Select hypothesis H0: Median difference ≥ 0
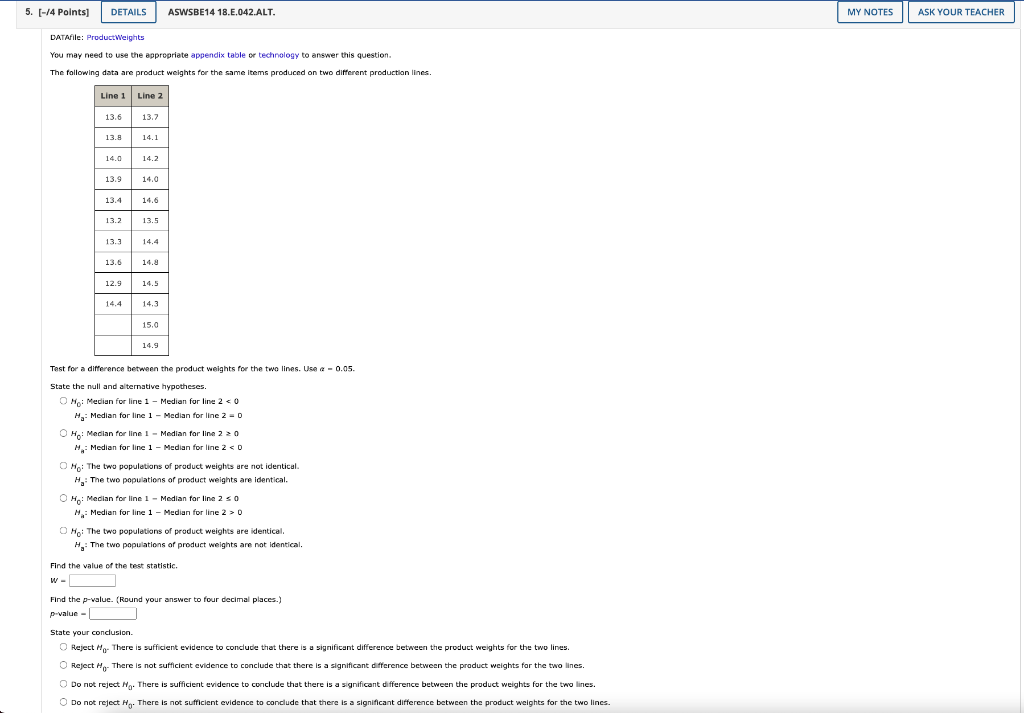 pos(63,433)
